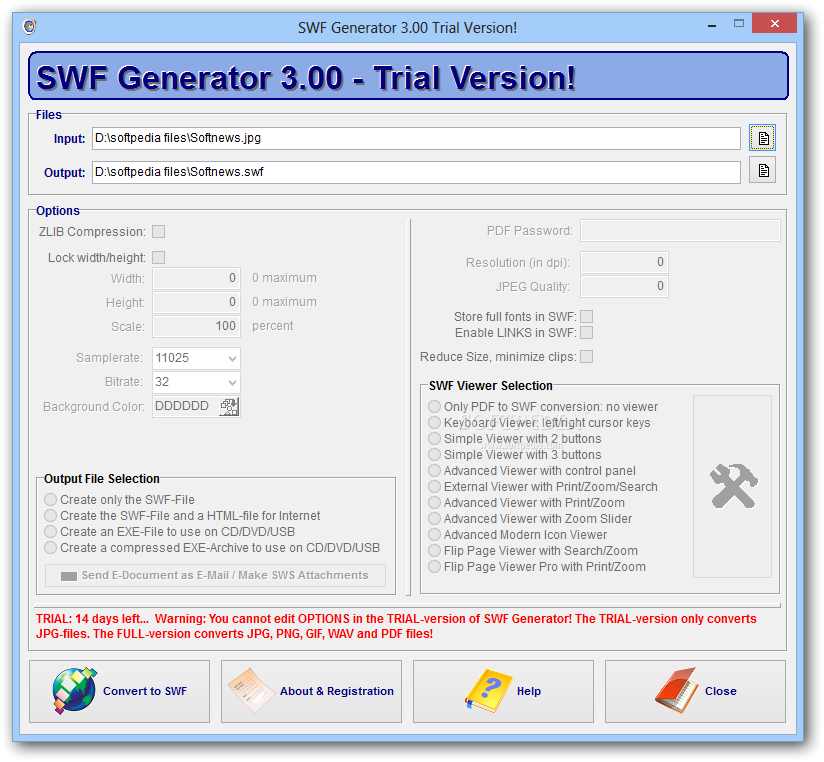The width and height of the screenshot is (824, 762).
Task: Select Create an EXE-File option
Action: [x=170, y=532]
